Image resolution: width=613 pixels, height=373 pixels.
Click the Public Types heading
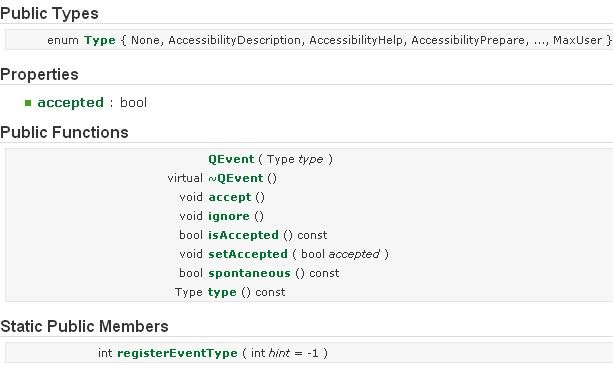[49, 14]
